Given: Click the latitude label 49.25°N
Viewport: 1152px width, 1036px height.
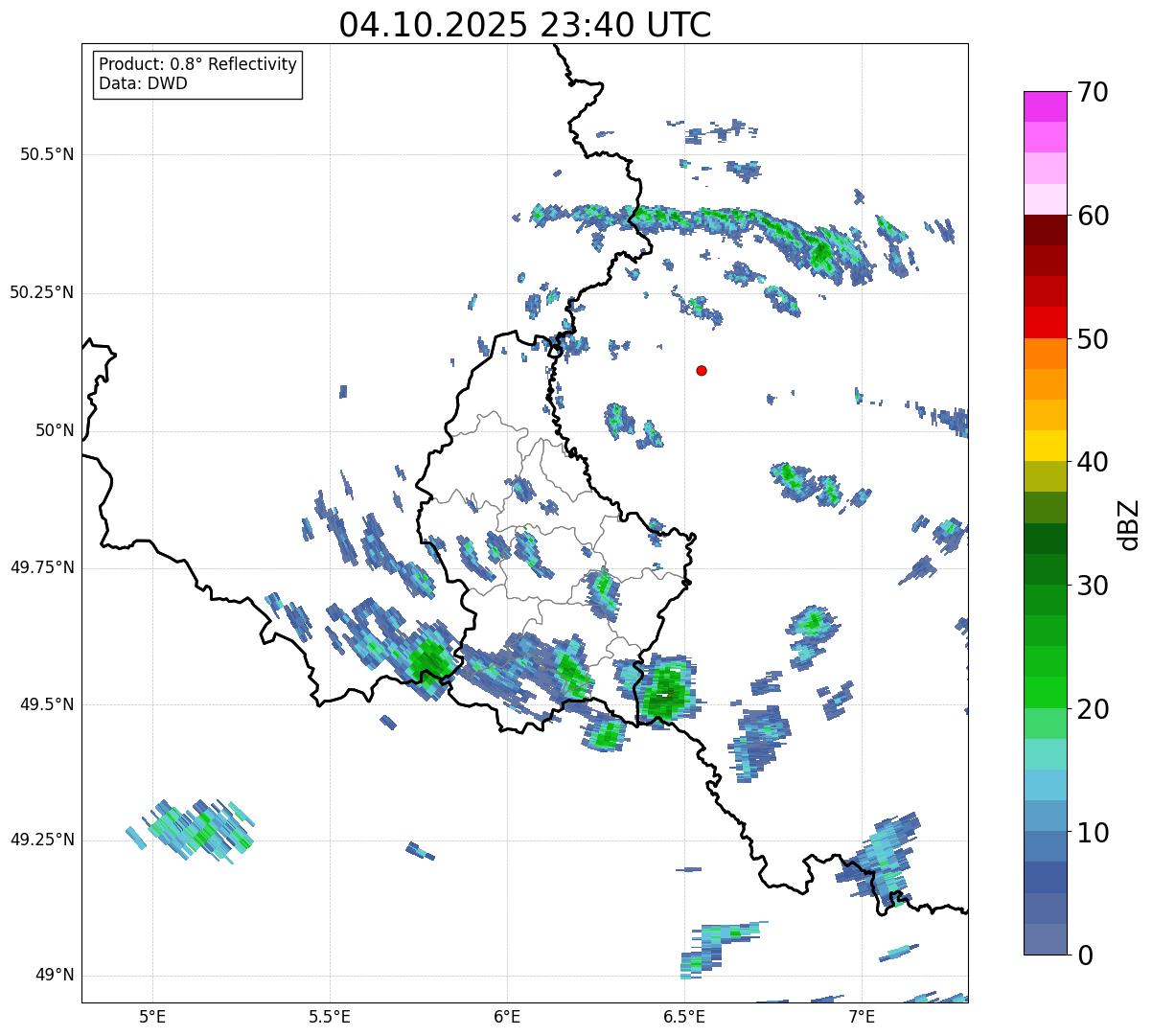Looking at the screenshot, I should coord(41,840).
